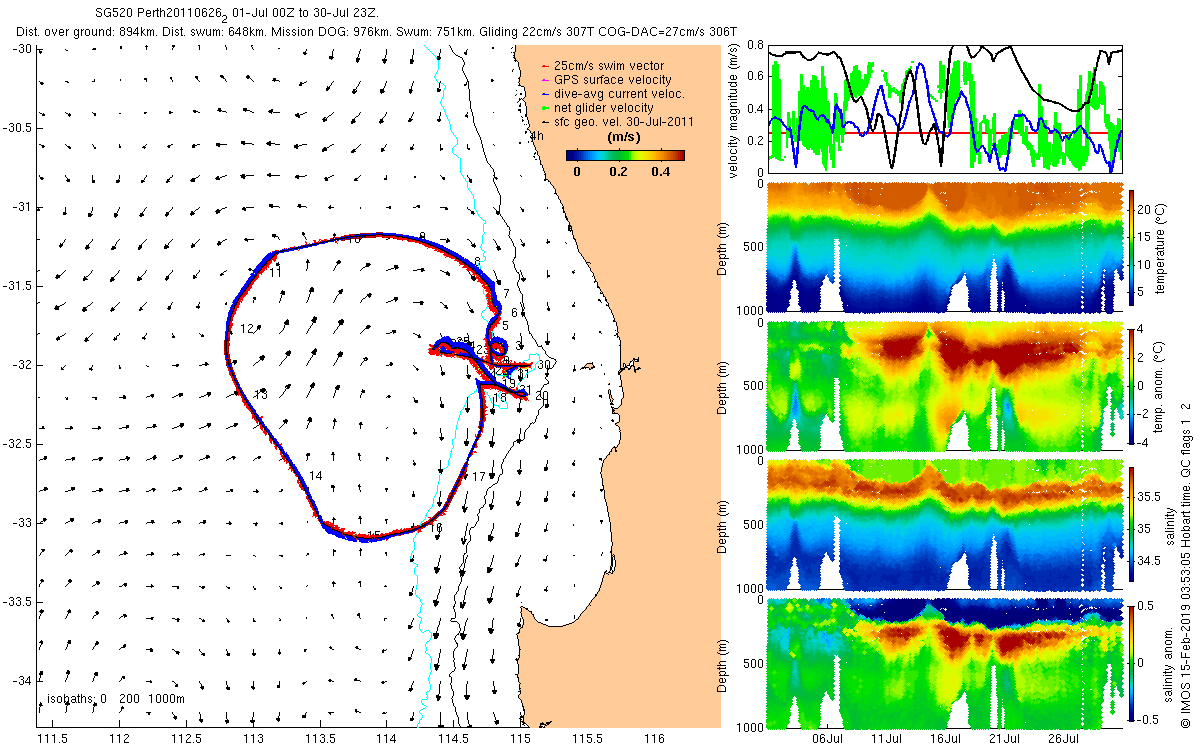The height and width of the screenshot is (750, 1200).
Task: Click the salinity colorbar
Action: [1132, 524]
